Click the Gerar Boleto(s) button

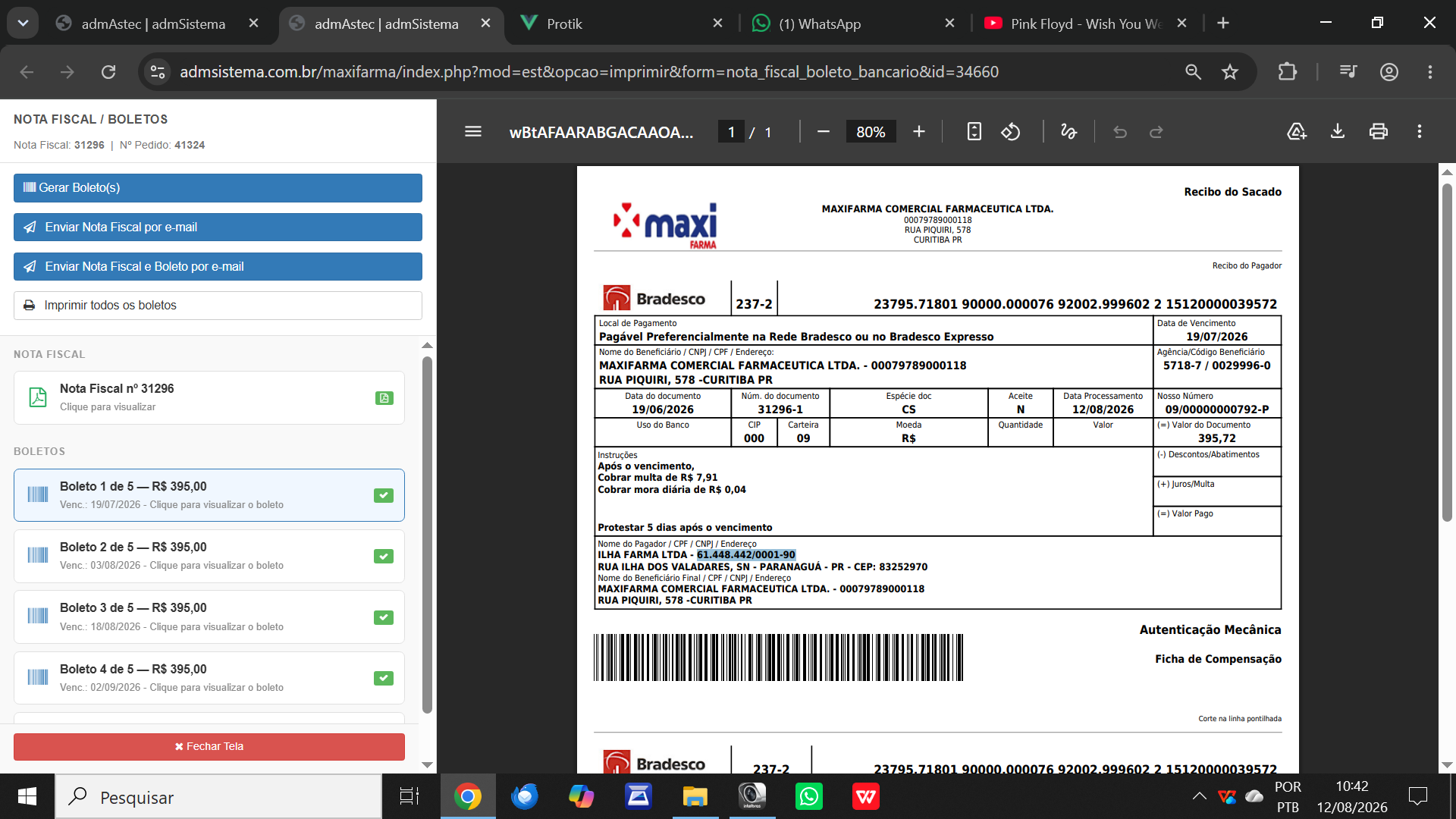coord(218,188)
